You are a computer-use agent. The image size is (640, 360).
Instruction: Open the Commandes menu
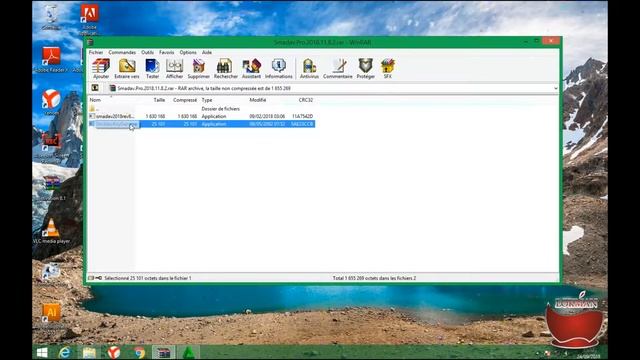pos(122,52)
